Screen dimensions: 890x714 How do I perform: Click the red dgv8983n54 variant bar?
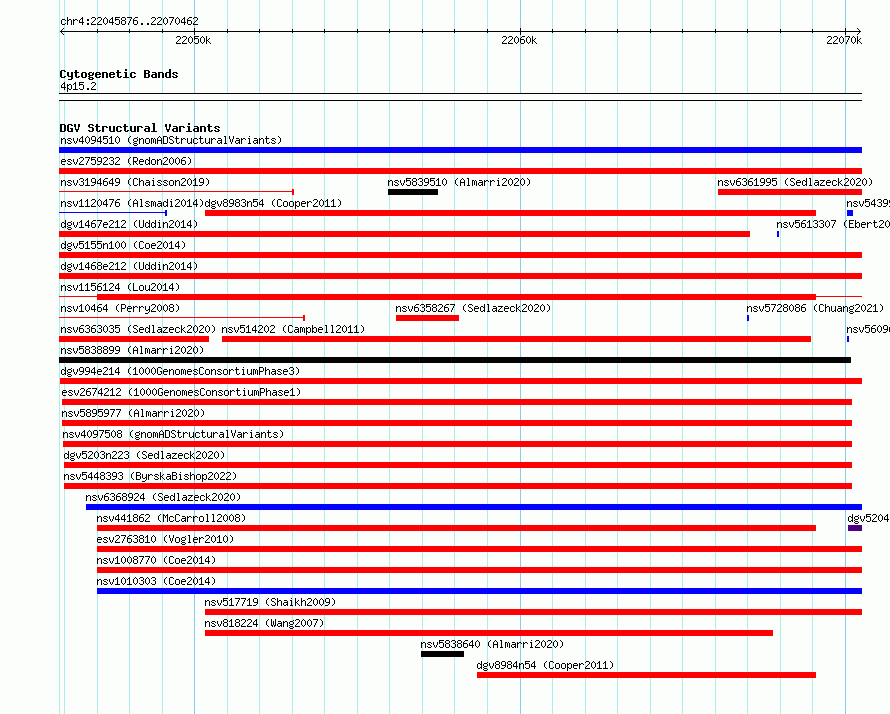[x=510, y=213]
